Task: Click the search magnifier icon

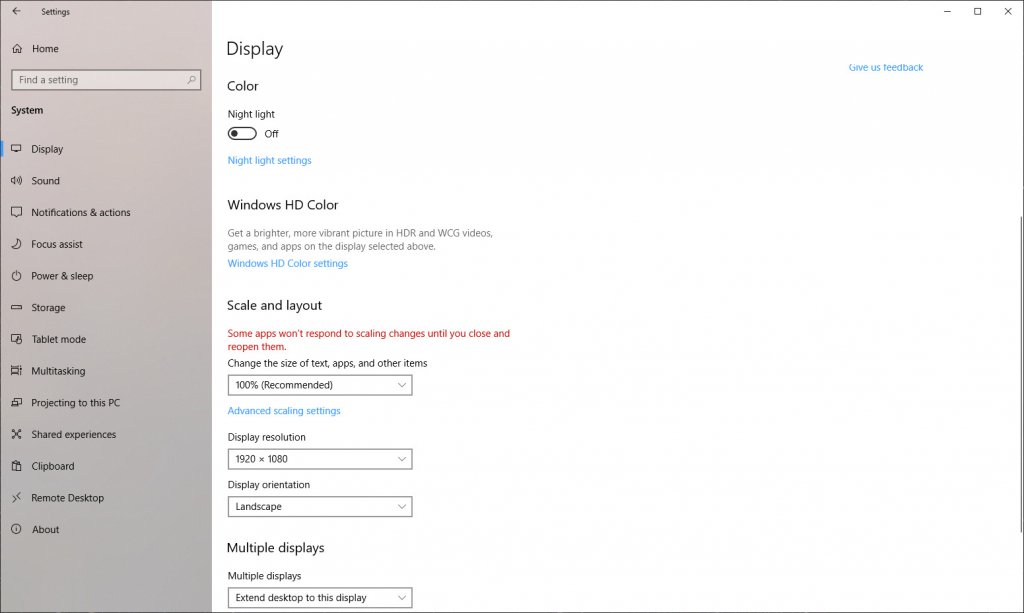Action: [x=191, y=80]
